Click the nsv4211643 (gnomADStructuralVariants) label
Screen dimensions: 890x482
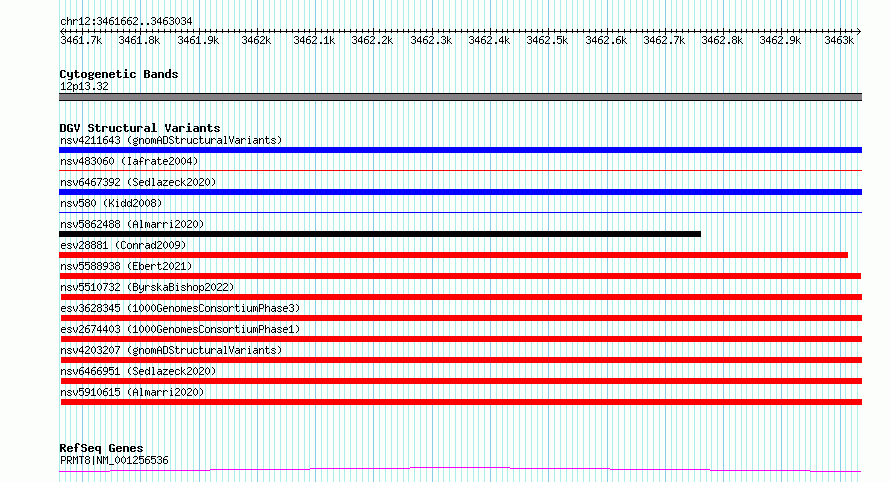[x=171, y=140]
